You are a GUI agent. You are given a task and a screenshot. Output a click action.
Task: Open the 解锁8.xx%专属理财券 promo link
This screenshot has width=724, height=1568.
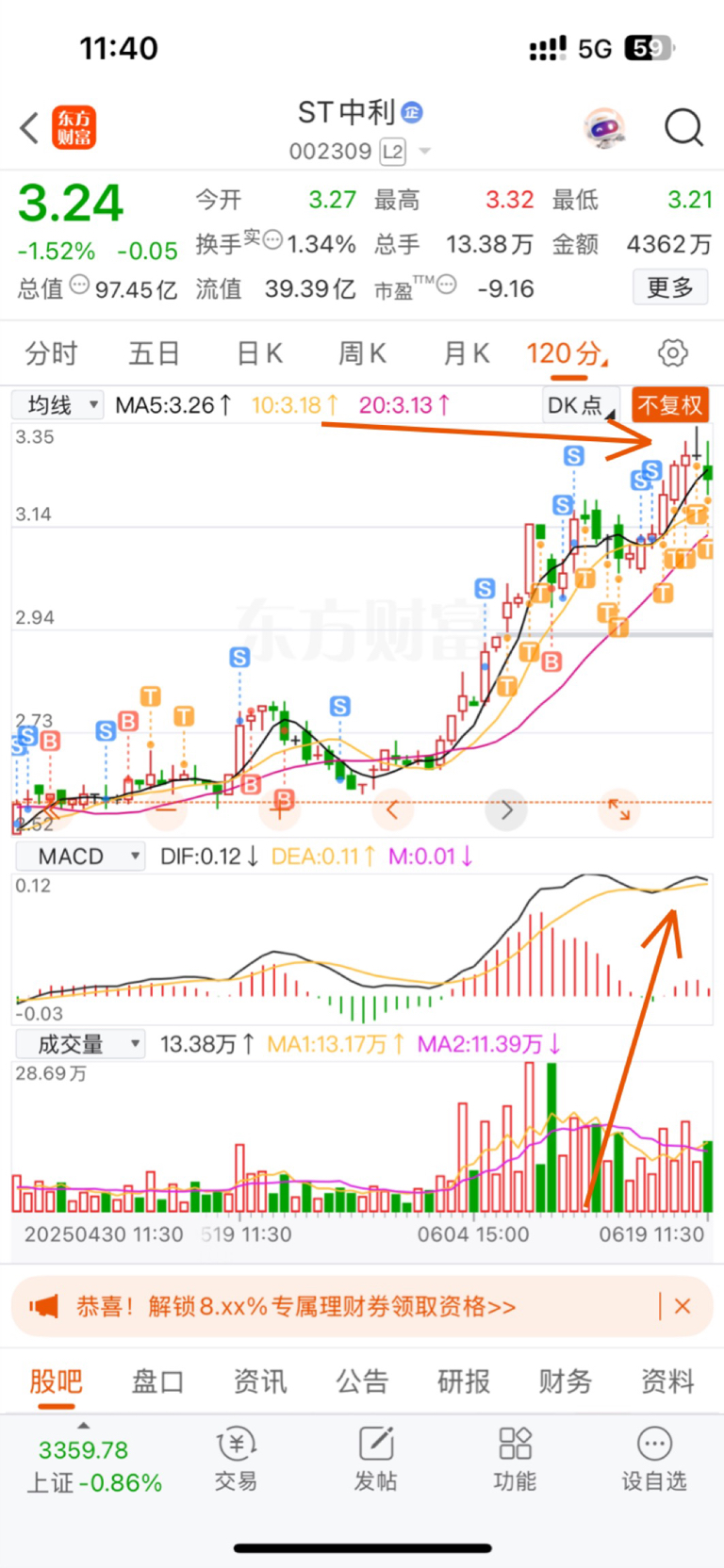pyautogui.click(x=296, y=1306)
